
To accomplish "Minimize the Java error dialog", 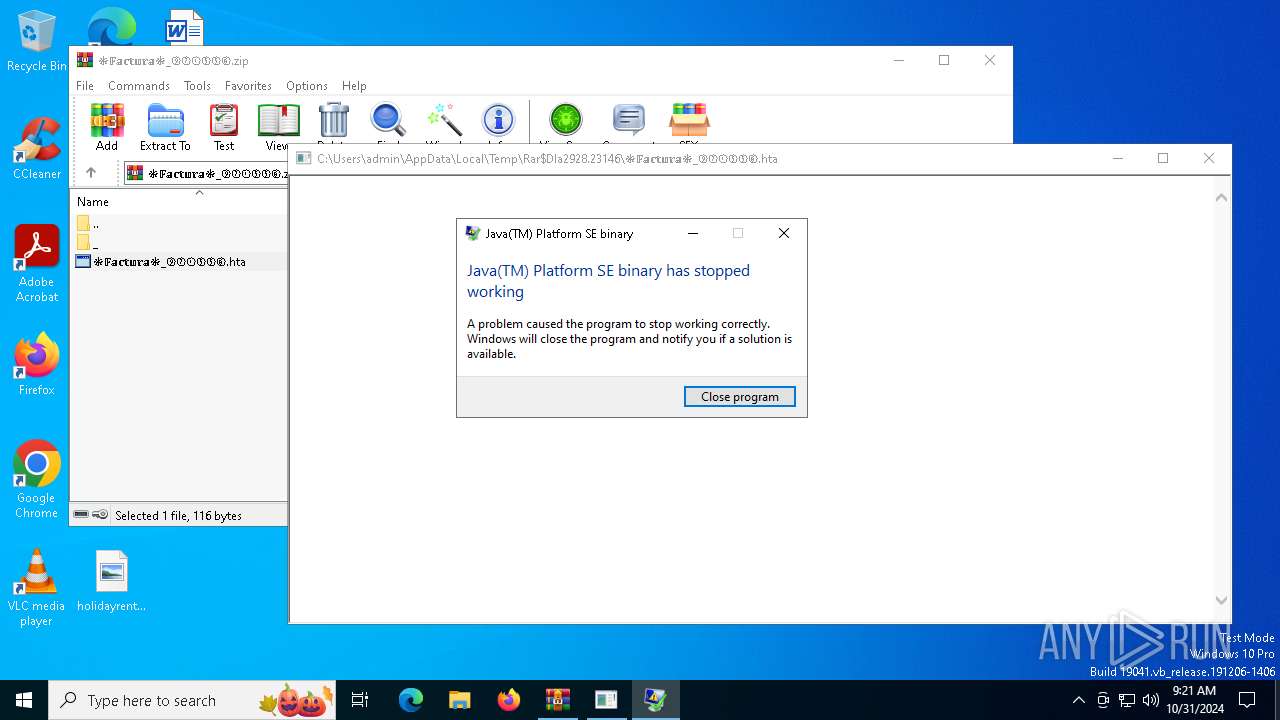I will tap(693, 233).
